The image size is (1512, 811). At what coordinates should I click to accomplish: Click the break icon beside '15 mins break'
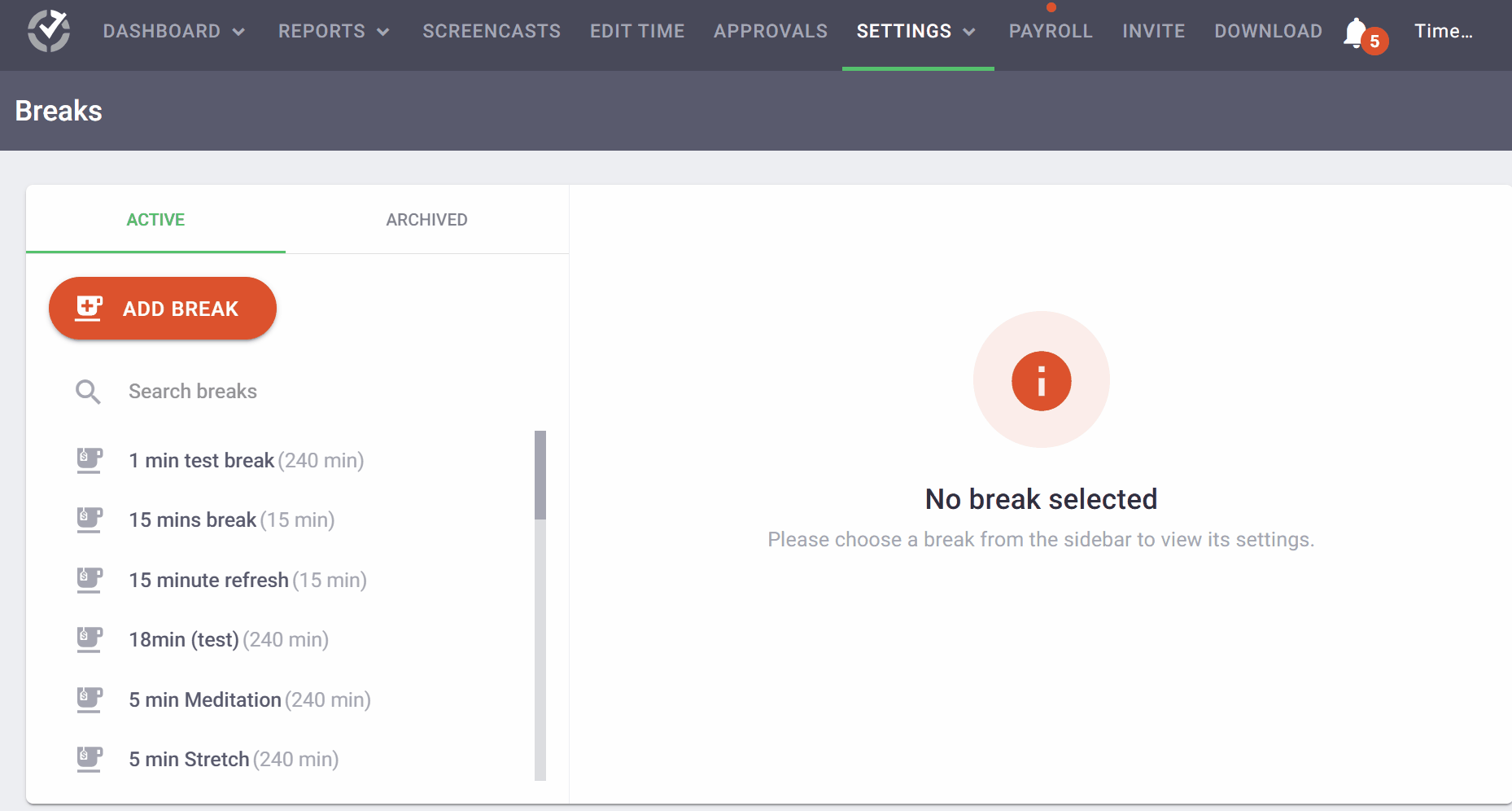[x=90, y=519]
